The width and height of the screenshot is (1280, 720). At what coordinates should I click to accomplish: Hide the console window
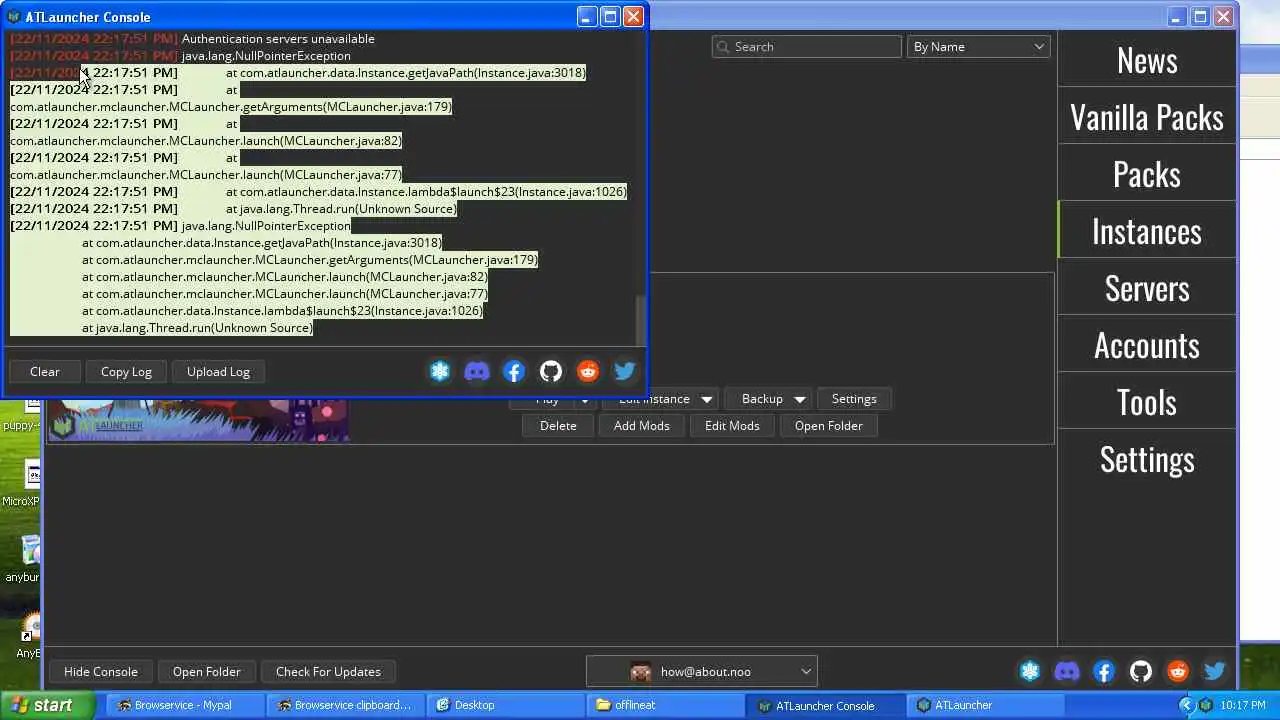(x=101, y=672)
